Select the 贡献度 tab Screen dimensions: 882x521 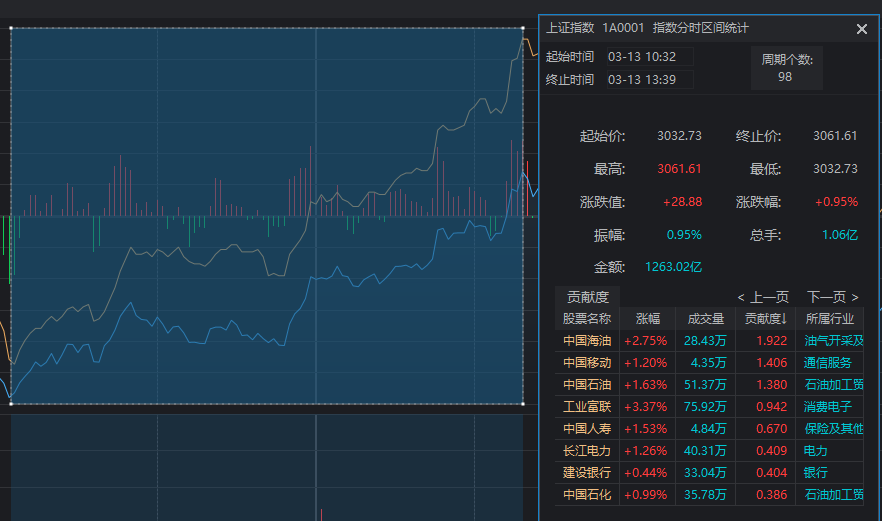[587, 296]
